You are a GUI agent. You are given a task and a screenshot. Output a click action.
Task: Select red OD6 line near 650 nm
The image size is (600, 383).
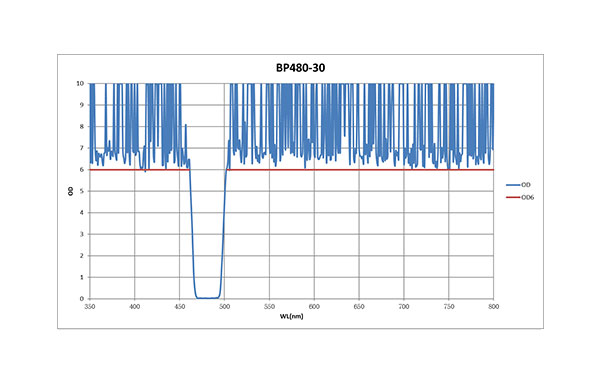(359, 169)
